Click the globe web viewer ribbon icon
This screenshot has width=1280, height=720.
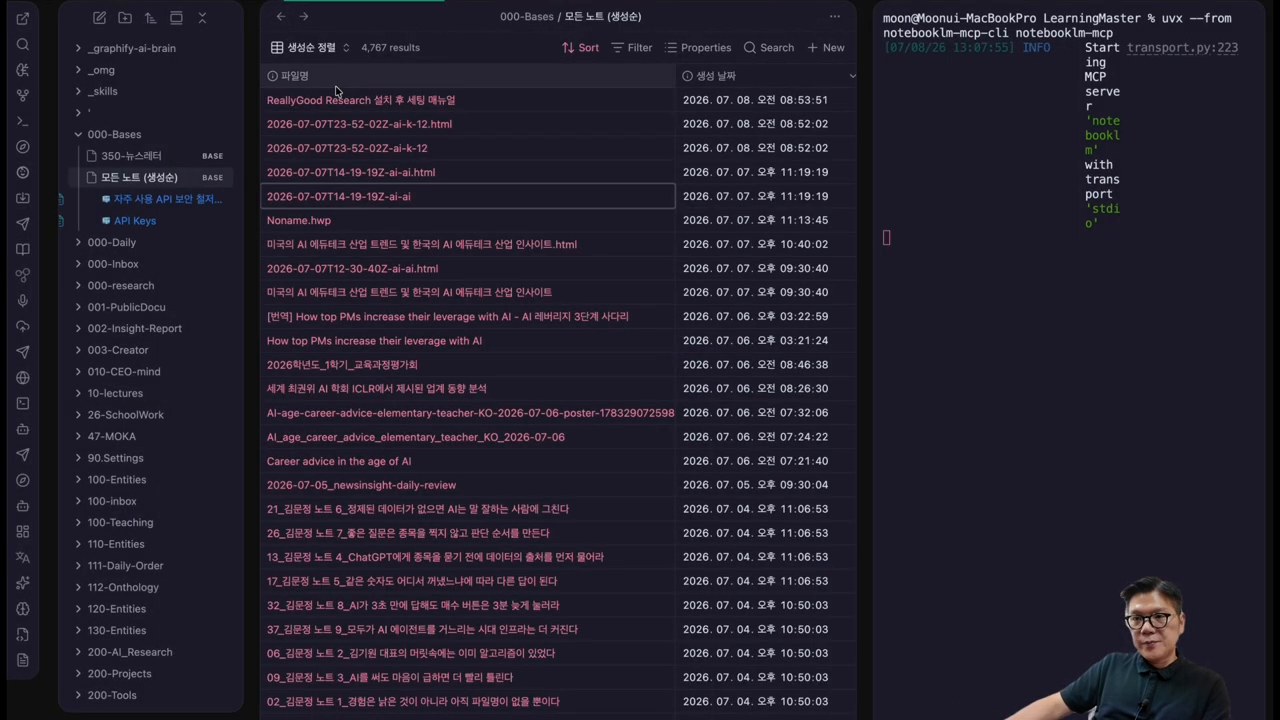(23, 378)
